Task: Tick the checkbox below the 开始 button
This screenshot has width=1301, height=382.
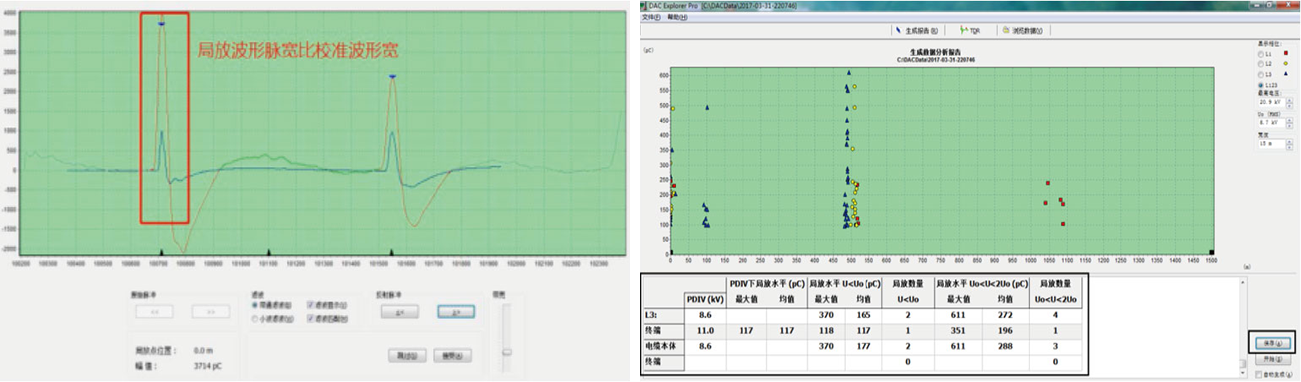Action: pyautogui.click(x=1259, y=374)
